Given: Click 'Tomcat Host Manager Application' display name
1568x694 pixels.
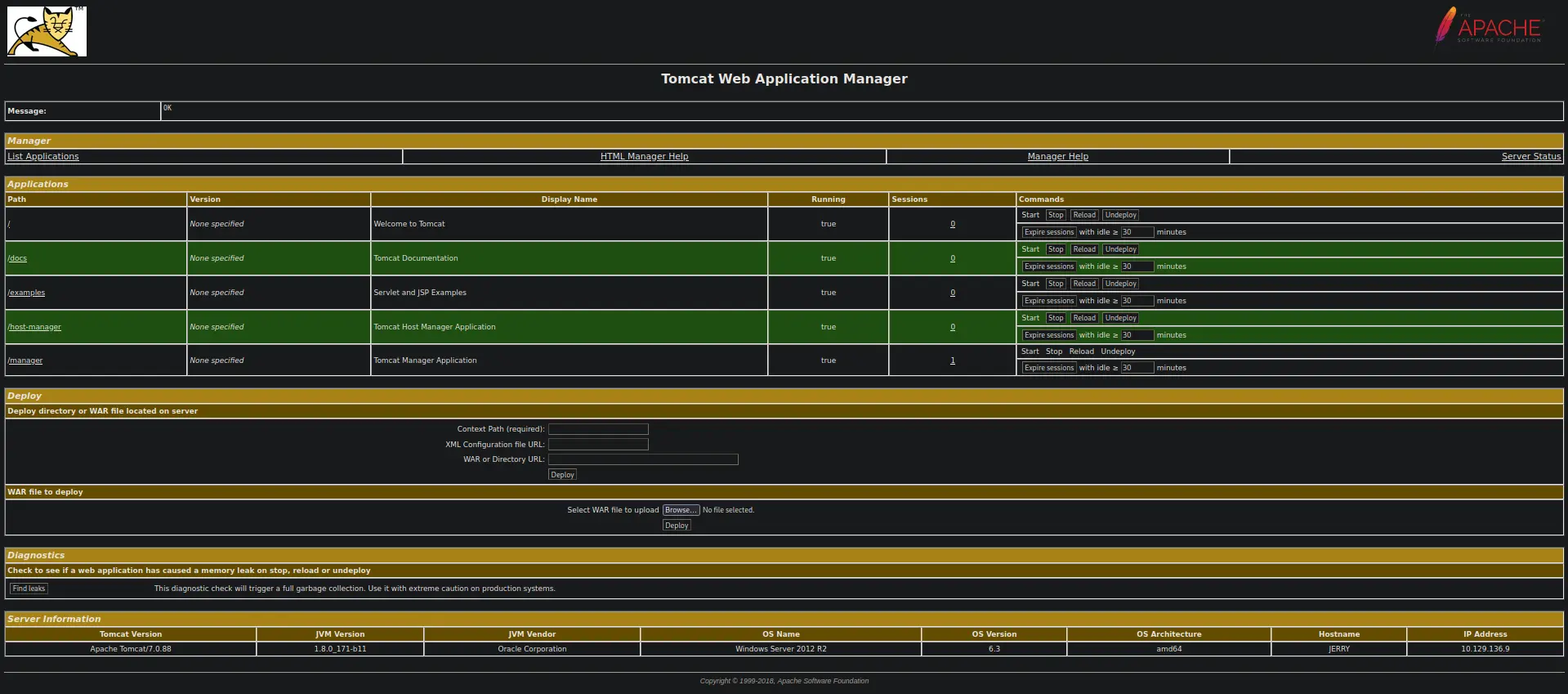Looking at the screenshot, I should tap(434, 327).
